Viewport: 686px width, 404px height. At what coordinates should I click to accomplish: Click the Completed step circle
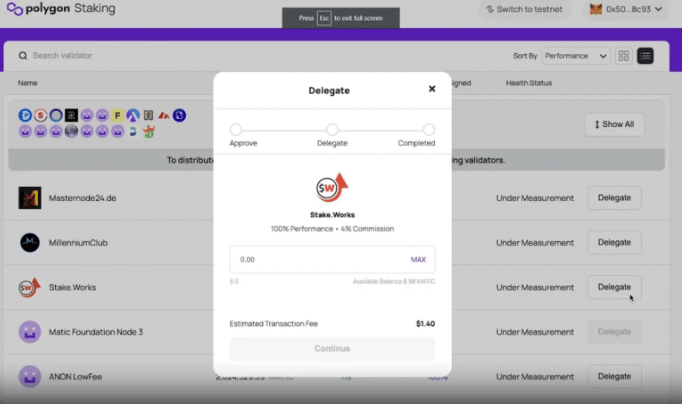point(429,130)
